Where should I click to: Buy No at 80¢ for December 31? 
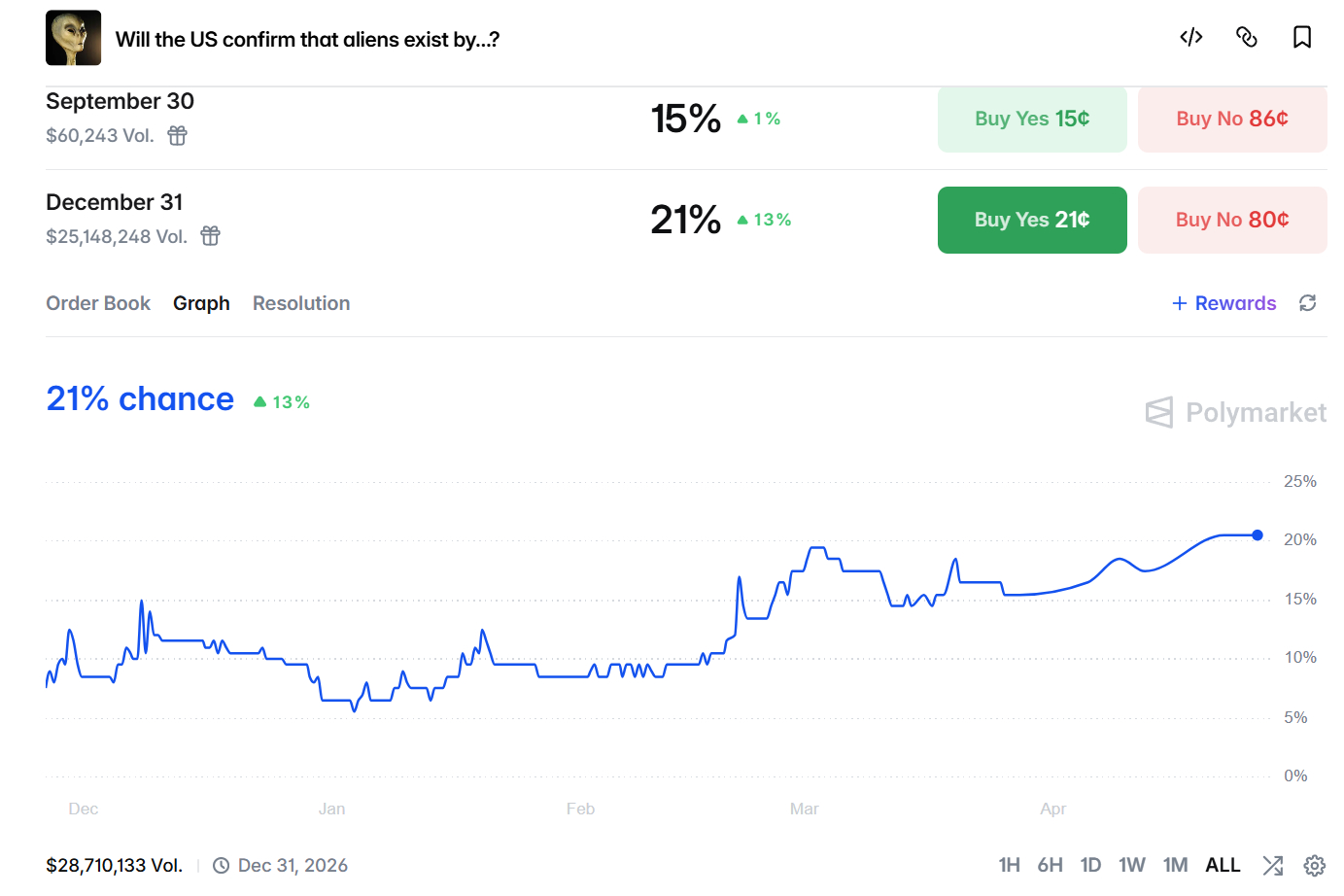click(x=1232, y=220)
